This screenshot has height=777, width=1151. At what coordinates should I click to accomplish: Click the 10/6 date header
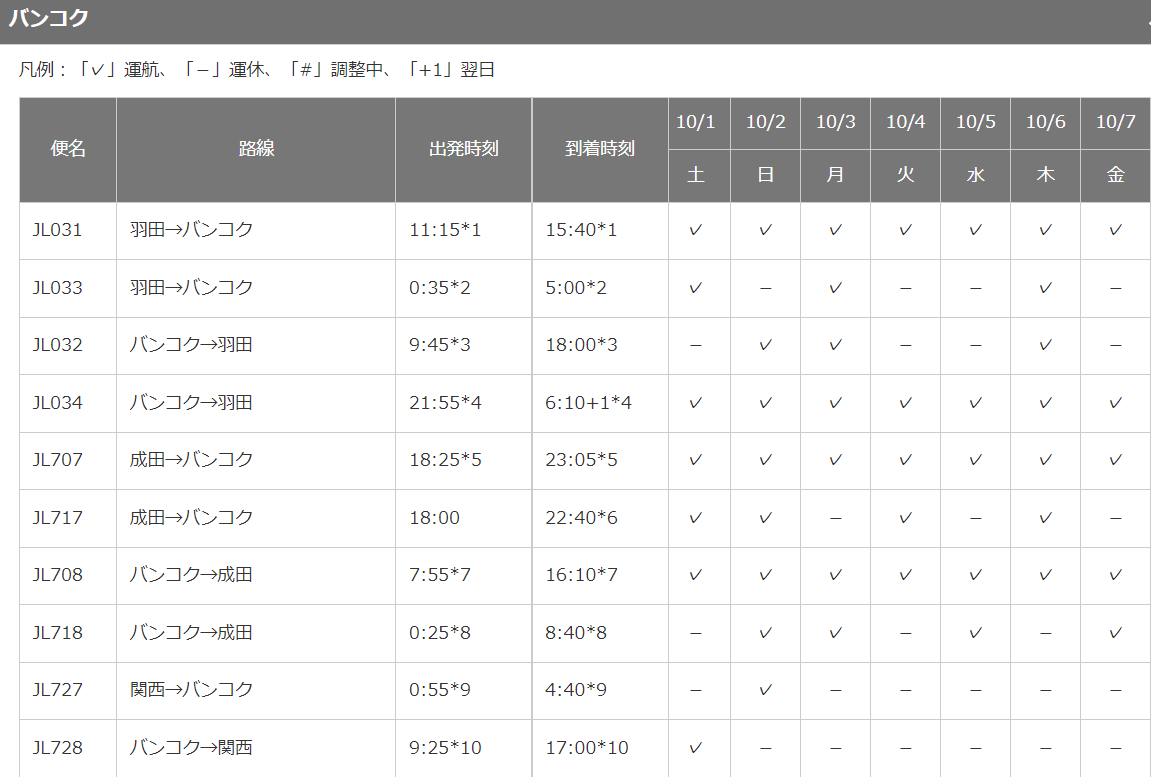click(1045, 123)
